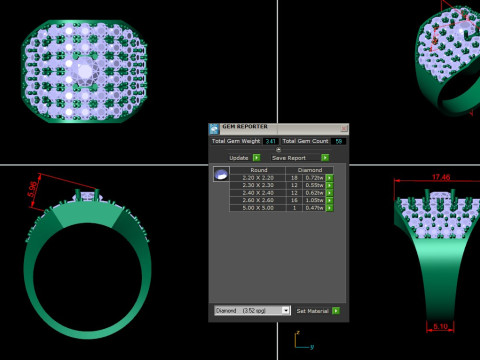Click the Total Gem Weight label
480x360 pixels.
236,141
